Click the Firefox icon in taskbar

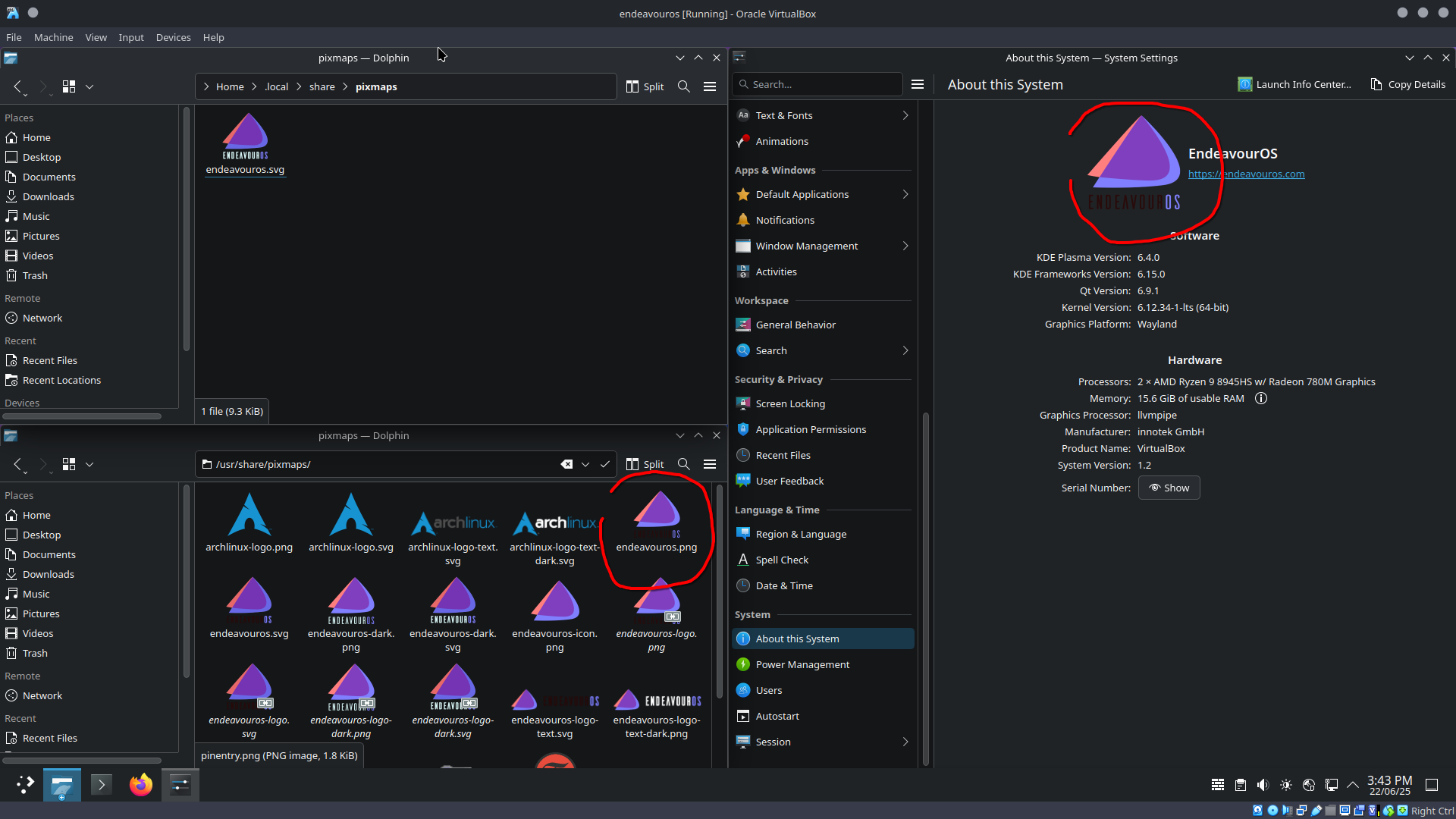[x=140, y=785]
